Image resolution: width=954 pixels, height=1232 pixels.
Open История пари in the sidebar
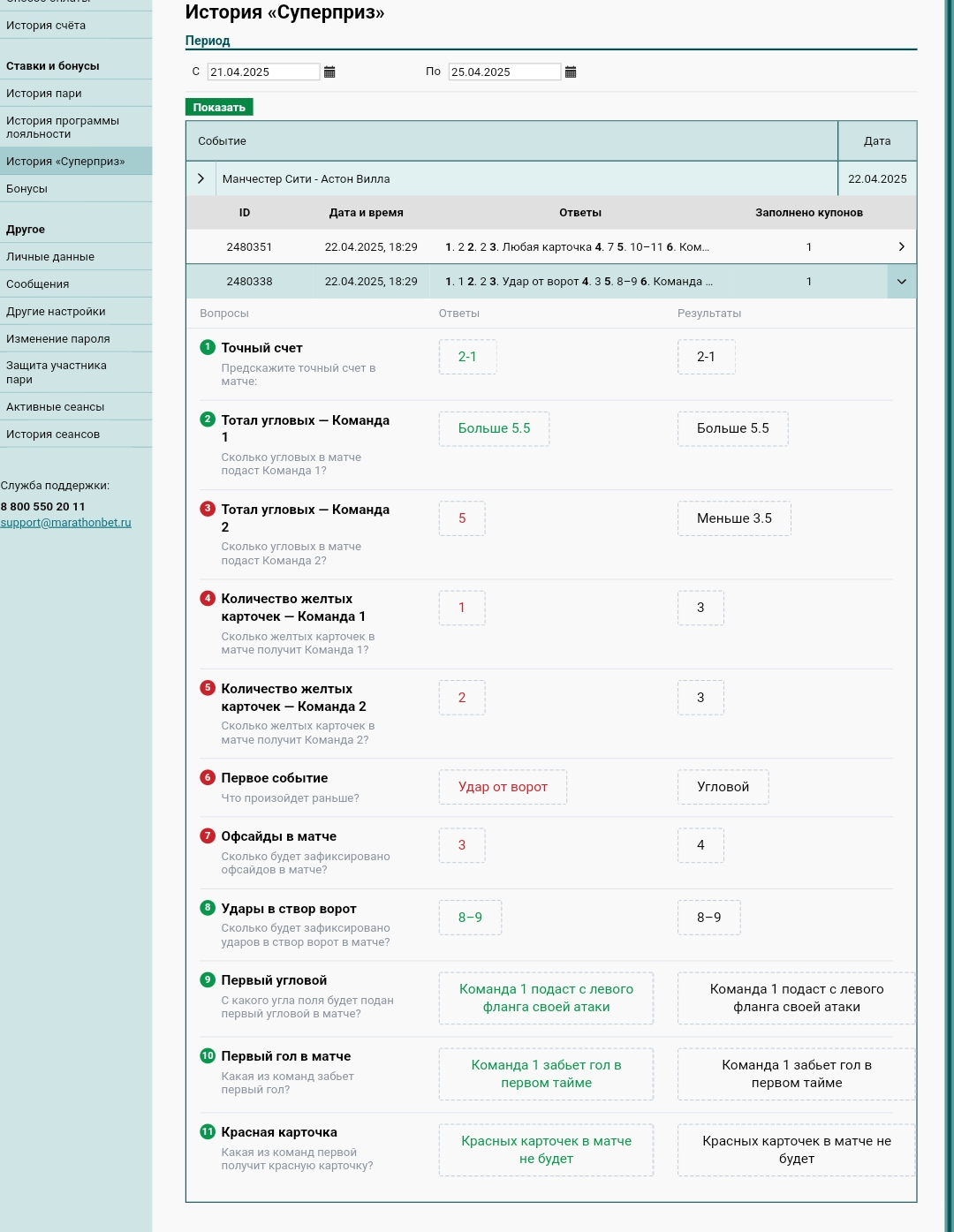[44, 94]
